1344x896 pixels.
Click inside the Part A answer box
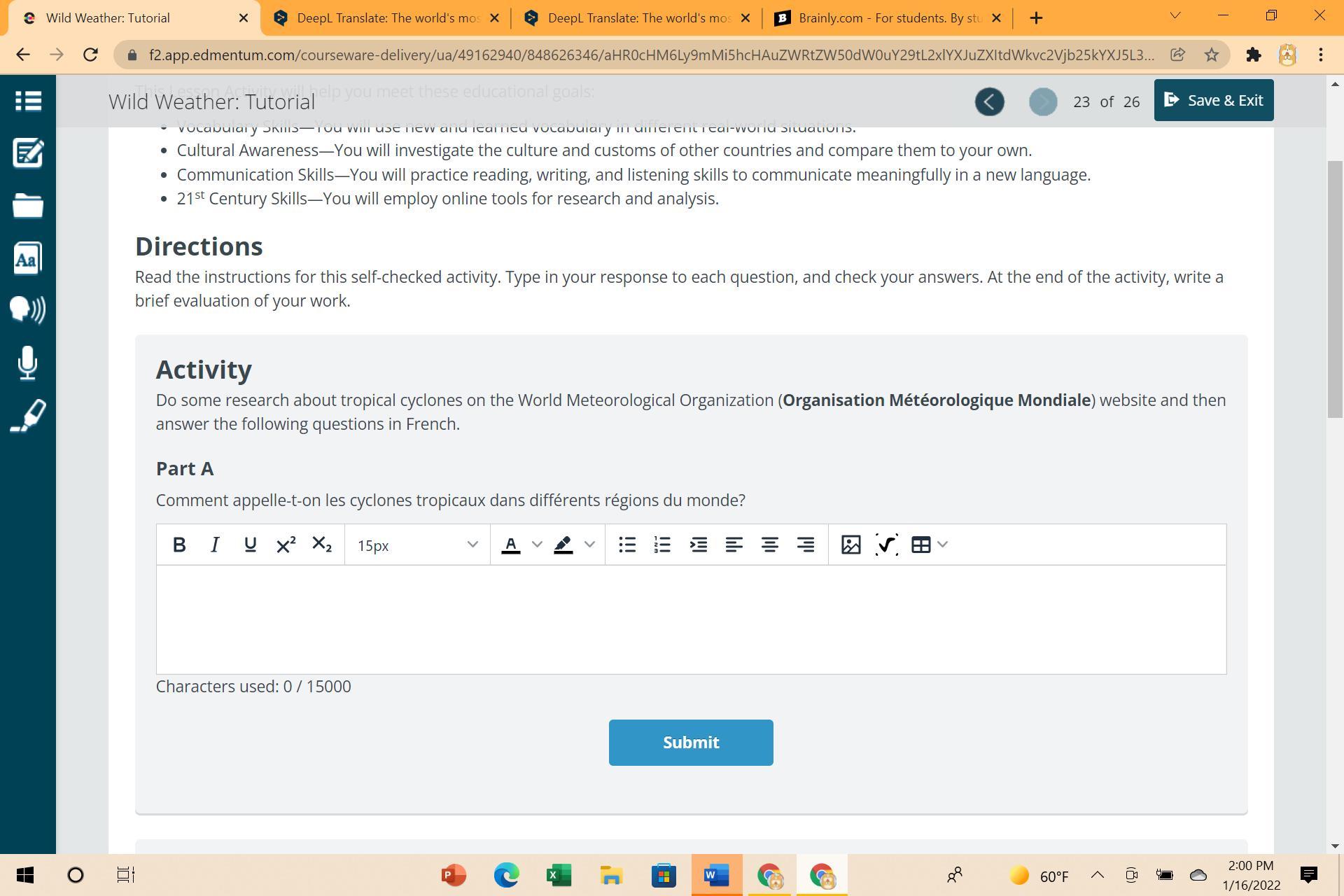tap(690, 619)
